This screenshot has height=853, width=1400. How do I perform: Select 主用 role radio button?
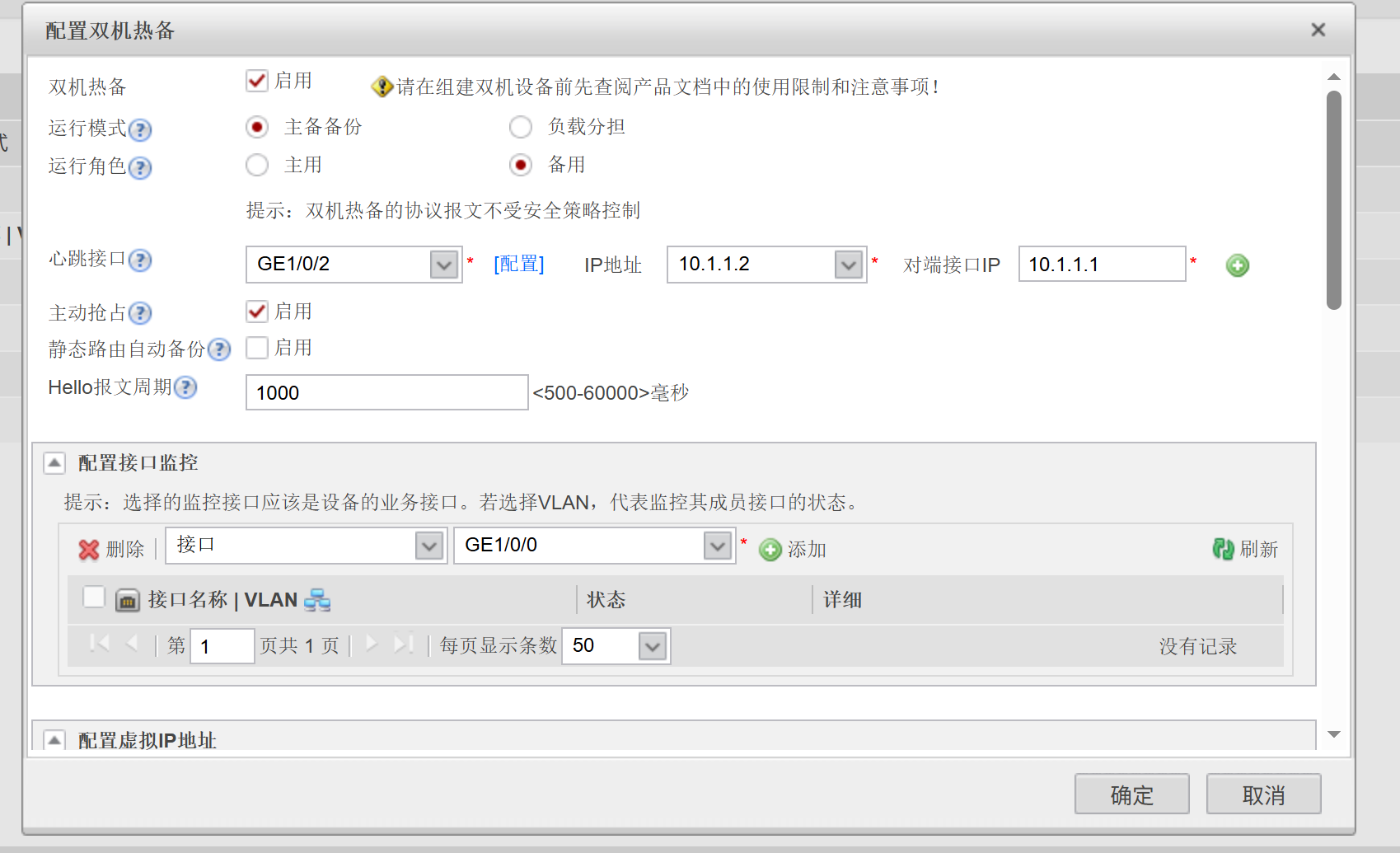click(x=257, y=165)
